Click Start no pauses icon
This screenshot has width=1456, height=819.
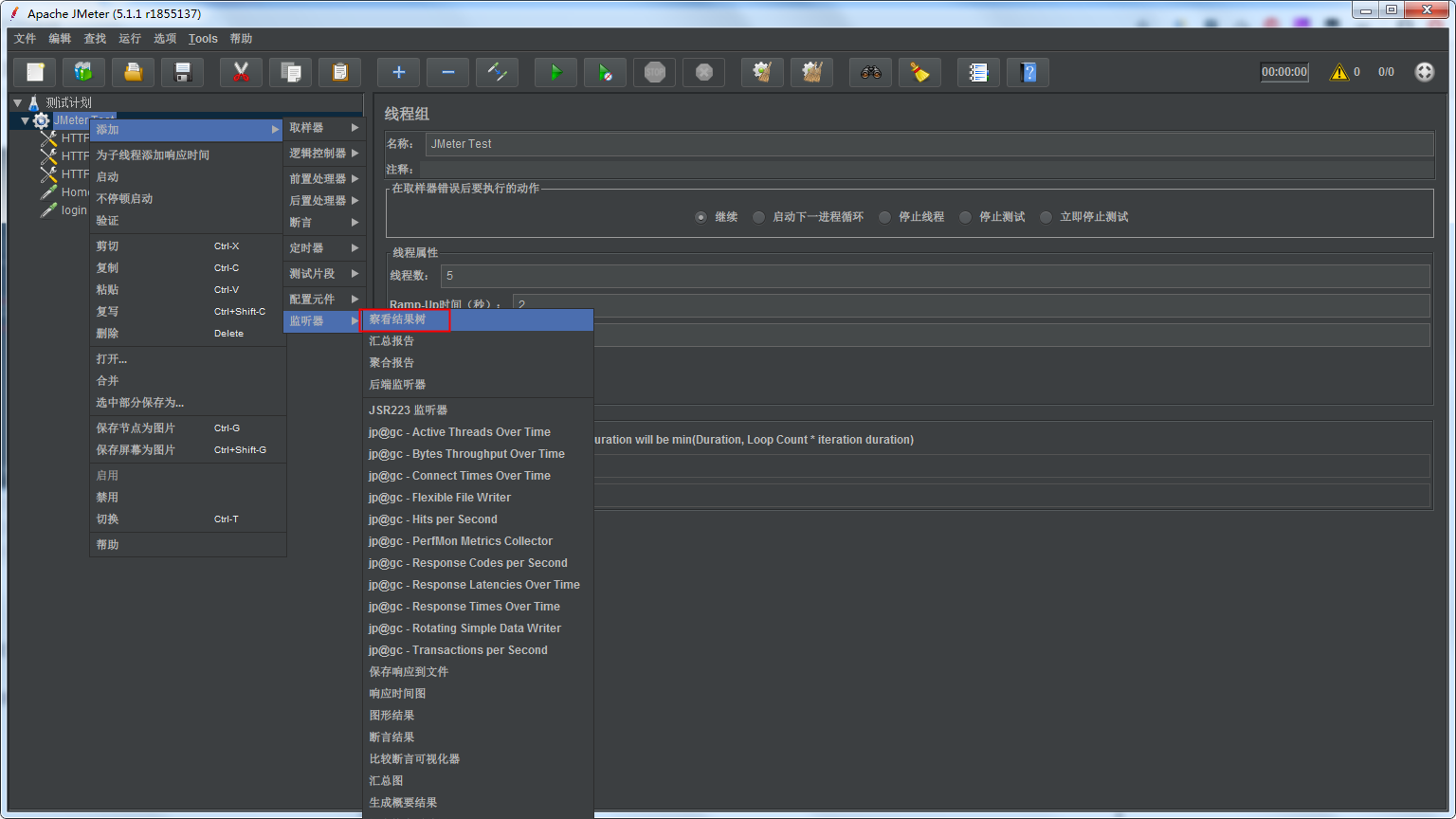pos(605,72)
